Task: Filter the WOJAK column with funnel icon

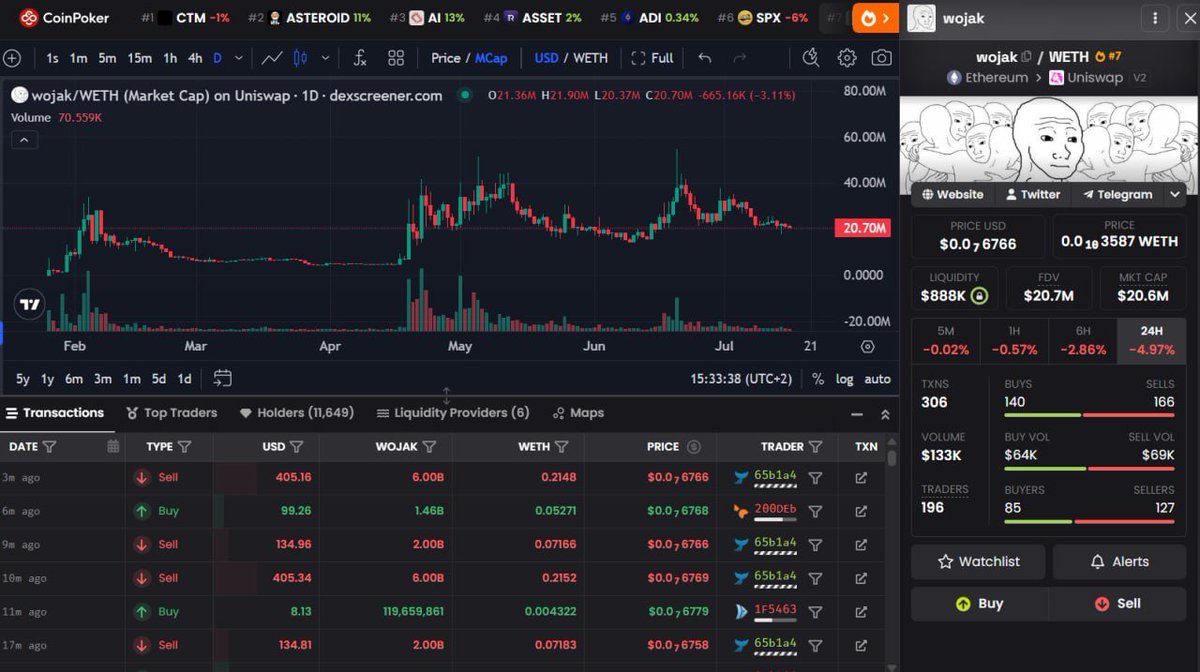Action: tap(430, 446)
